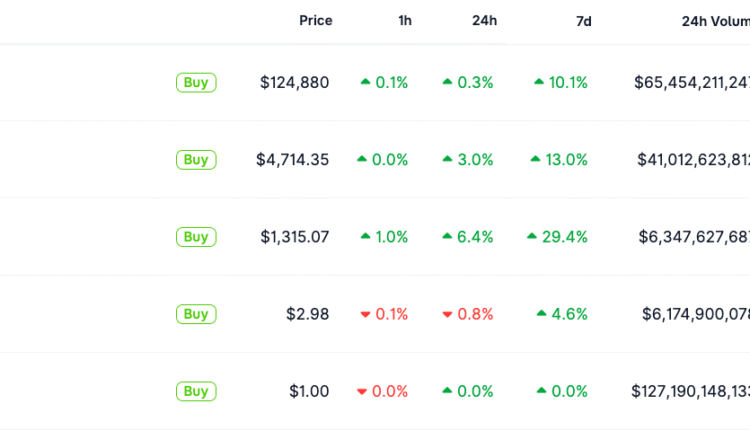The width and height of the screenshot is (750, 430).
Task: Sort by the Price column header
Action: pyautogui.click(x=315, y=21)
